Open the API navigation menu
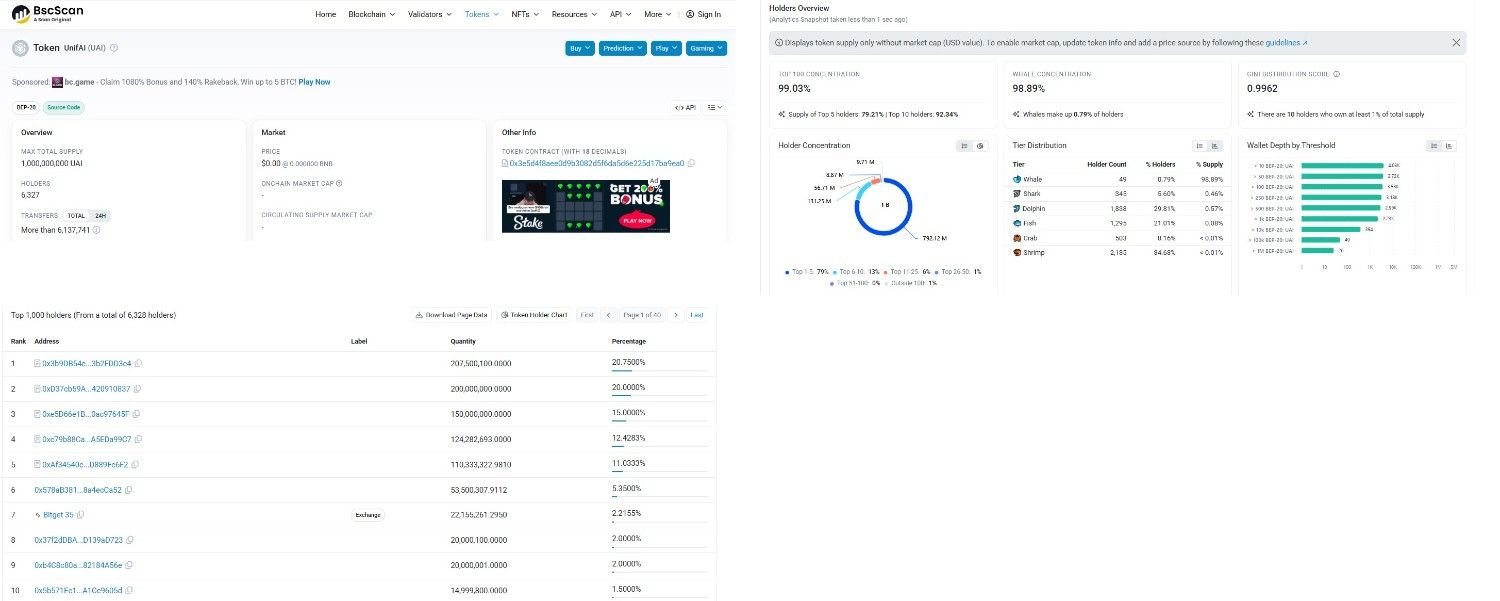 click(620, 14)
